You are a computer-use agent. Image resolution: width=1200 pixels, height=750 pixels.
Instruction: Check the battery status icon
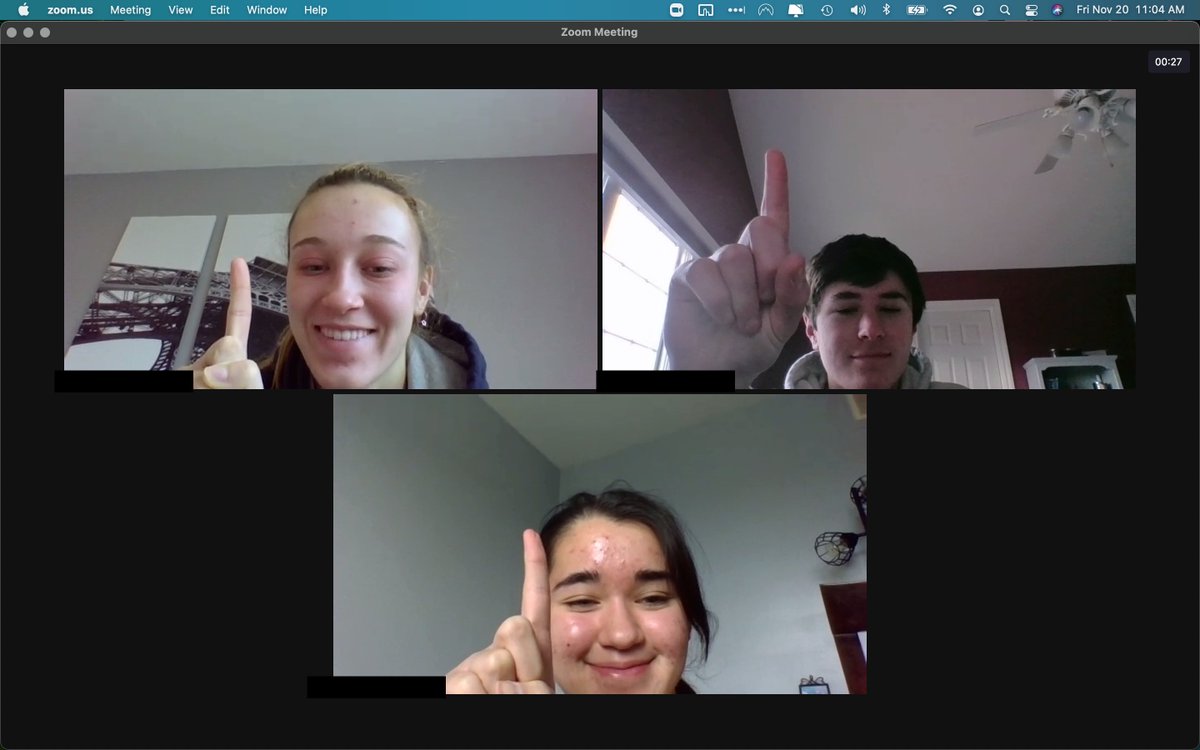pos(917,10)
